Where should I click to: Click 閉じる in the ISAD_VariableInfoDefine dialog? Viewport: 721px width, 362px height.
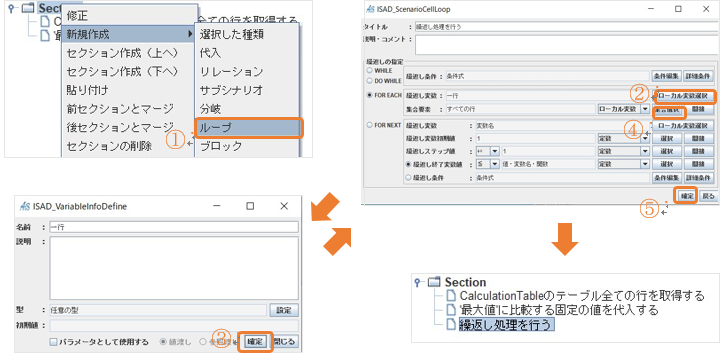tap(285, 342)
